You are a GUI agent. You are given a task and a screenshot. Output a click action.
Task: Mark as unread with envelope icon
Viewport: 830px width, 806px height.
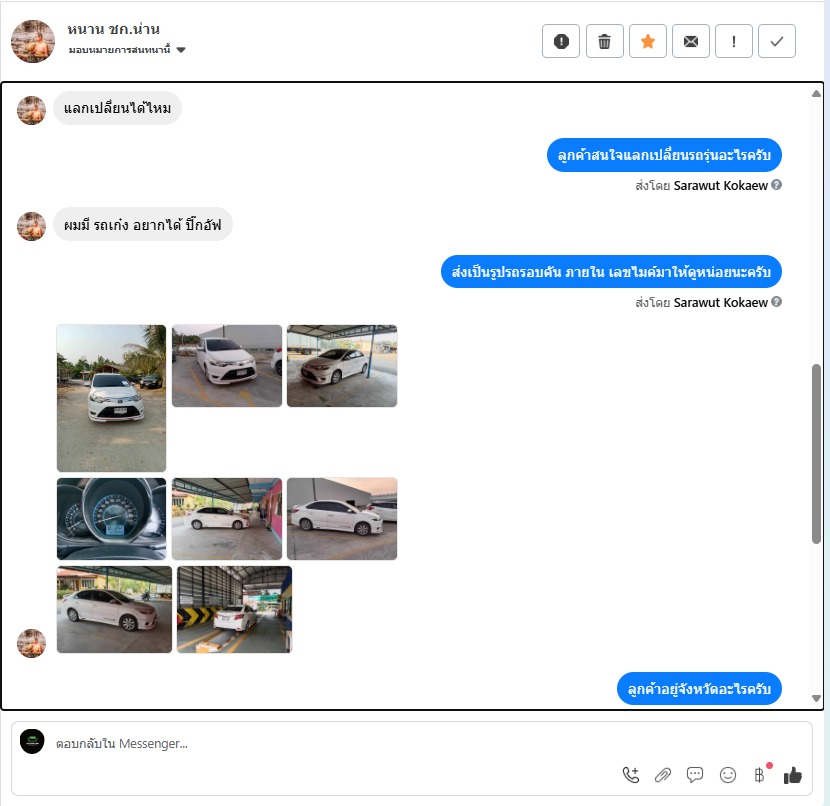(691, 41)
